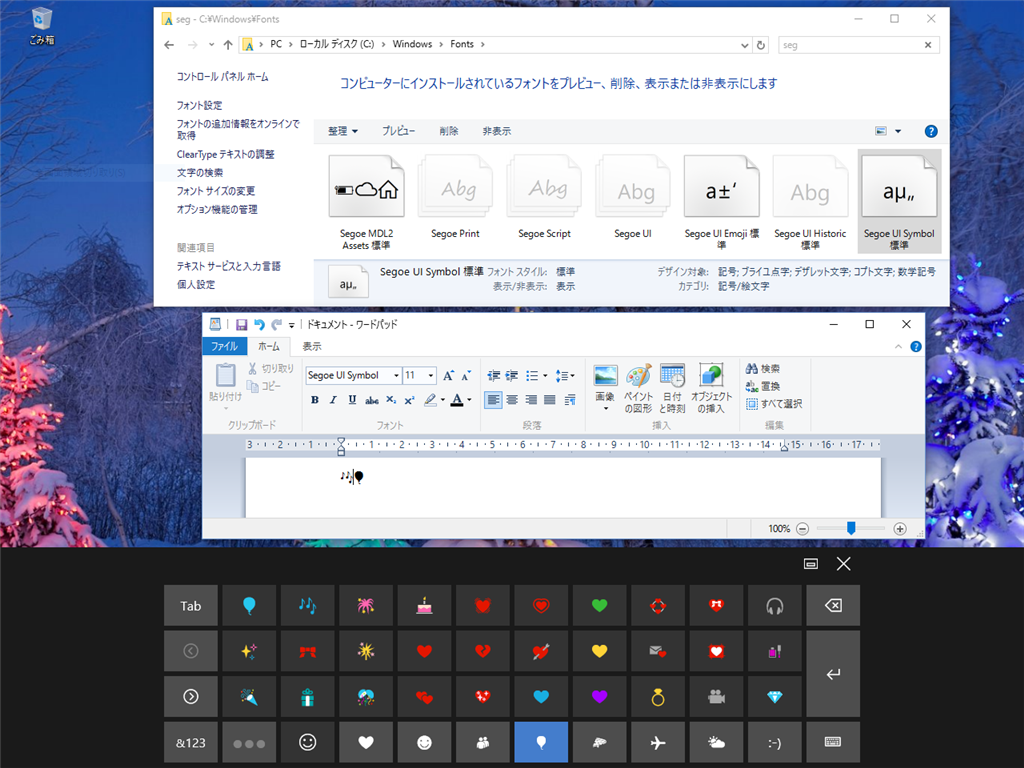
Task: Insert an object in WordPad
Action: [711, 389]
